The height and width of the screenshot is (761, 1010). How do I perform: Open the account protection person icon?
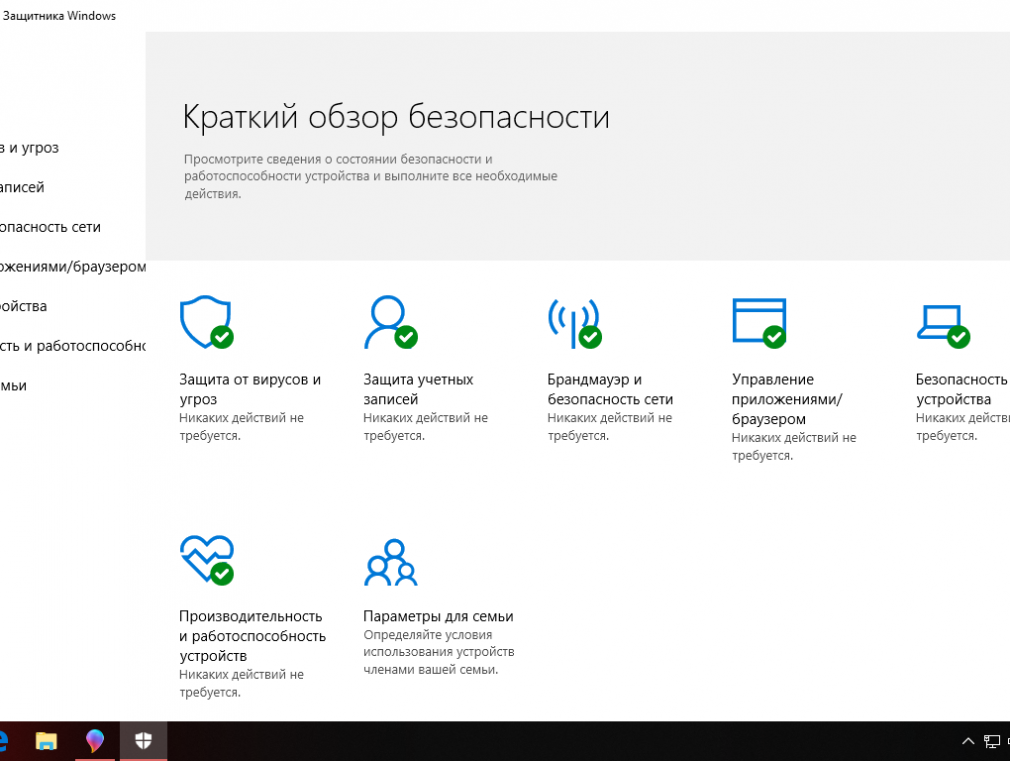390,322
